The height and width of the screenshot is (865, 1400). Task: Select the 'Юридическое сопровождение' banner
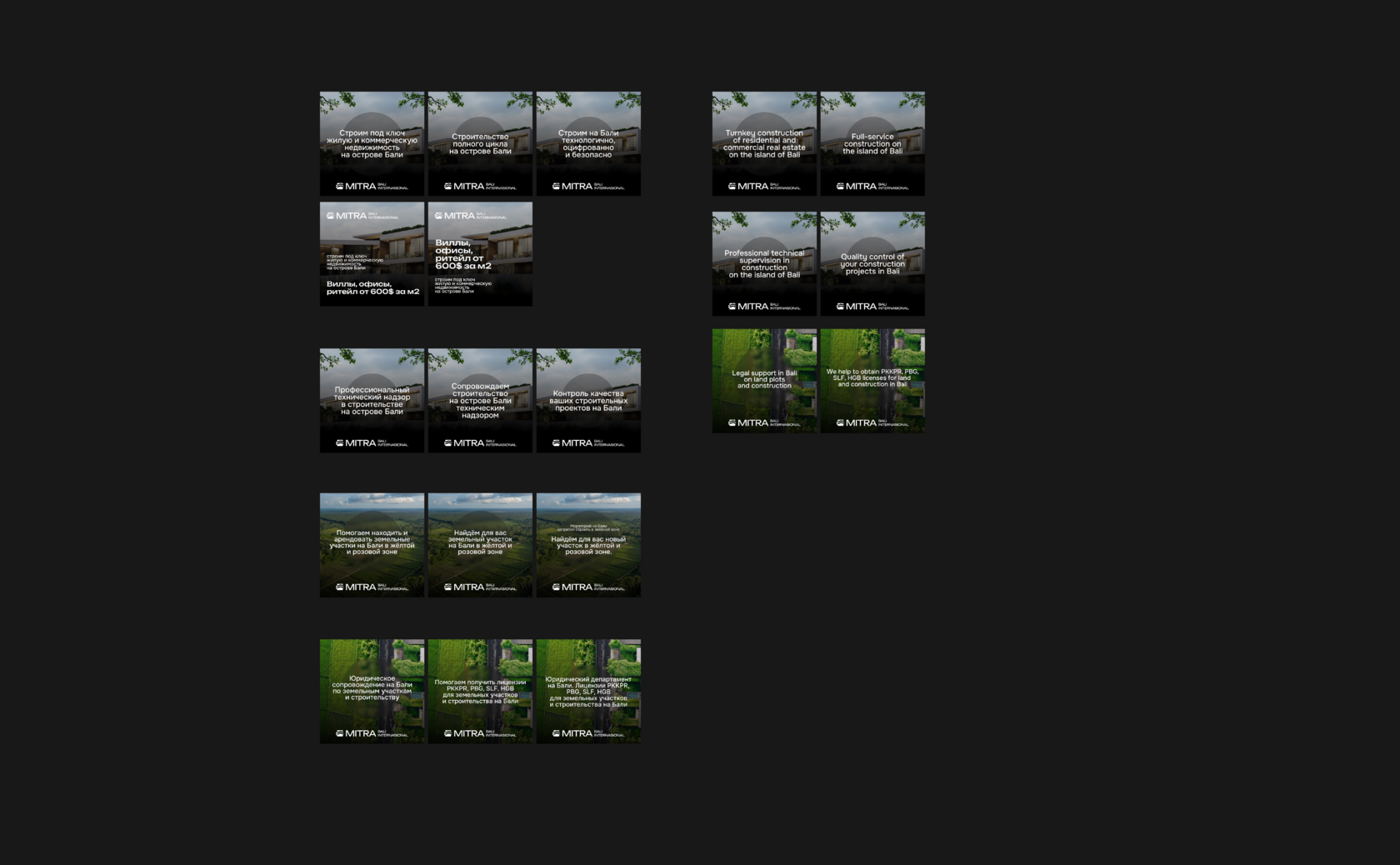[x=372, y=692]
